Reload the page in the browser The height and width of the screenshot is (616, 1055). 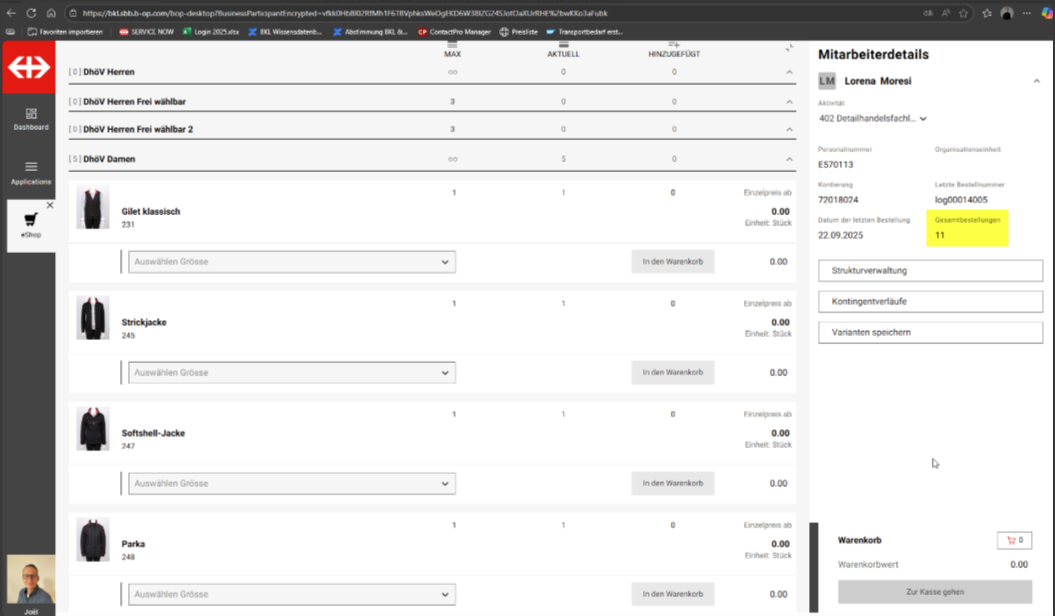click(31, 13)
